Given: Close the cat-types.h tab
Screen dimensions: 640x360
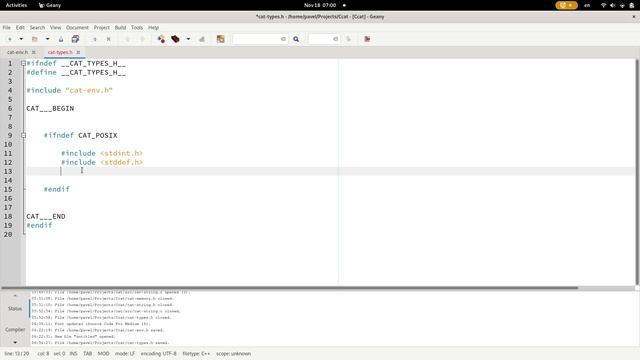Looking at the screenshot, I should [x=78, y=52].
